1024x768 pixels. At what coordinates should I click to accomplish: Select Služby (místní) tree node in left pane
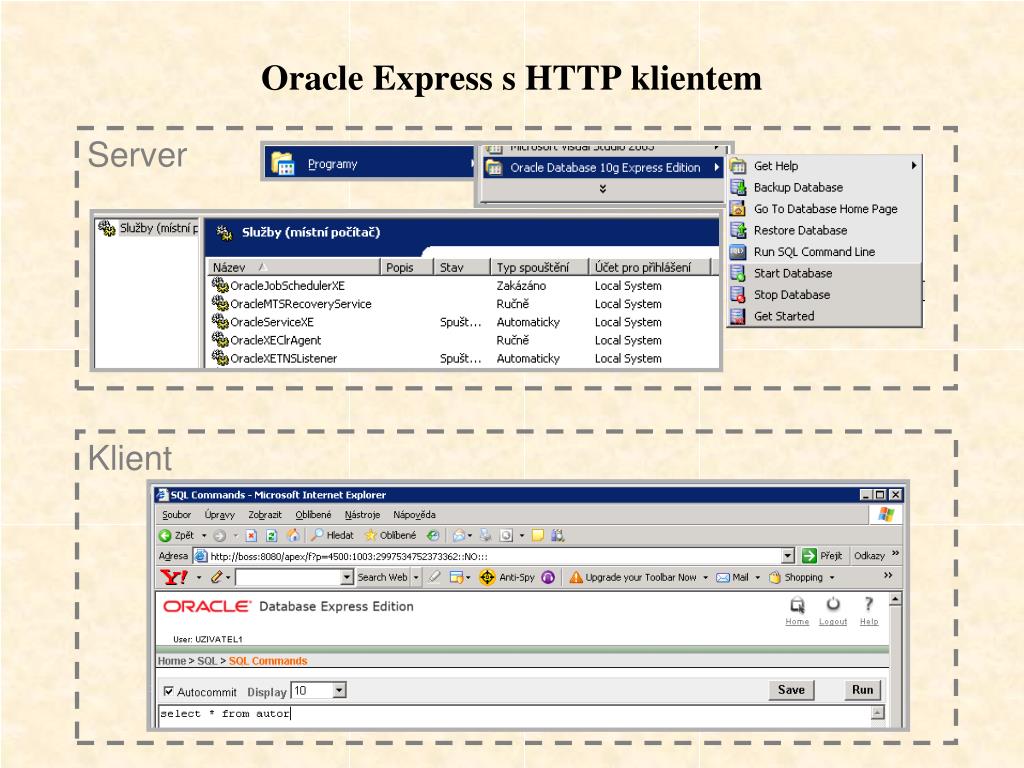pyautogui.click(x=148, y=228)
